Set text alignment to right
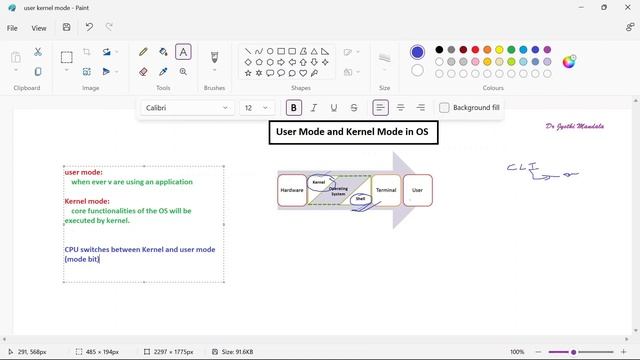Viewport: 640px width, 360px height. (x=420, y=108)
